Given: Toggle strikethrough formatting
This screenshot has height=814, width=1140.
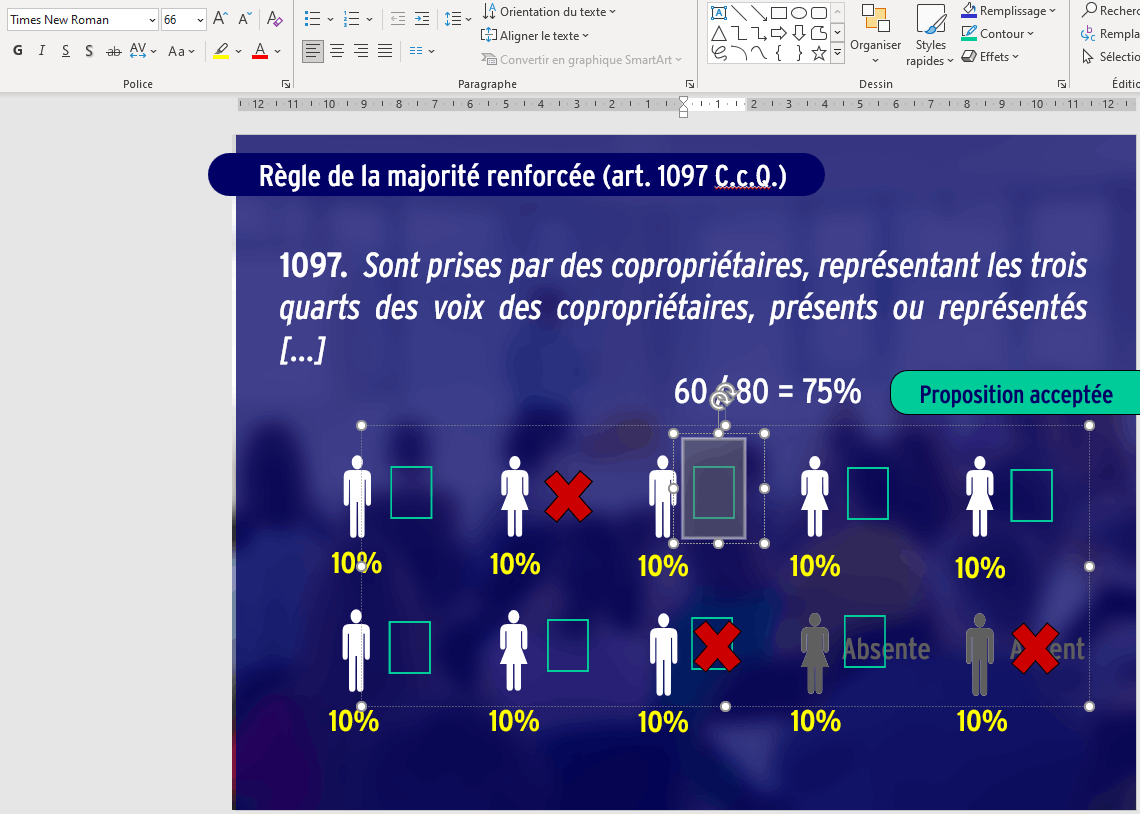Looking at the screenshot, I should point(113,50).
